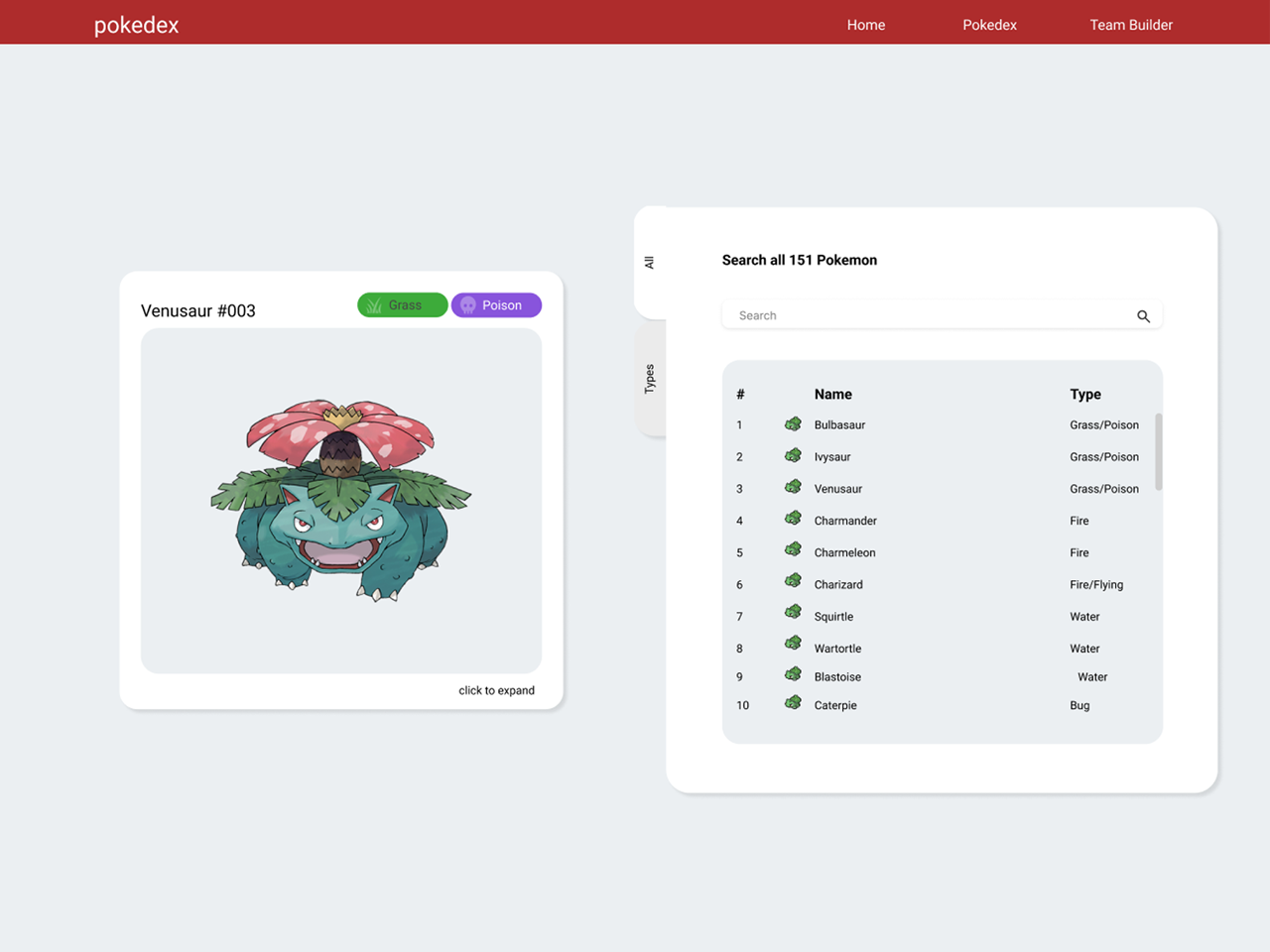Click Bug type in Caterpie row
Viewport: 1270px width, 952px height.
(x=1079, y=705)
